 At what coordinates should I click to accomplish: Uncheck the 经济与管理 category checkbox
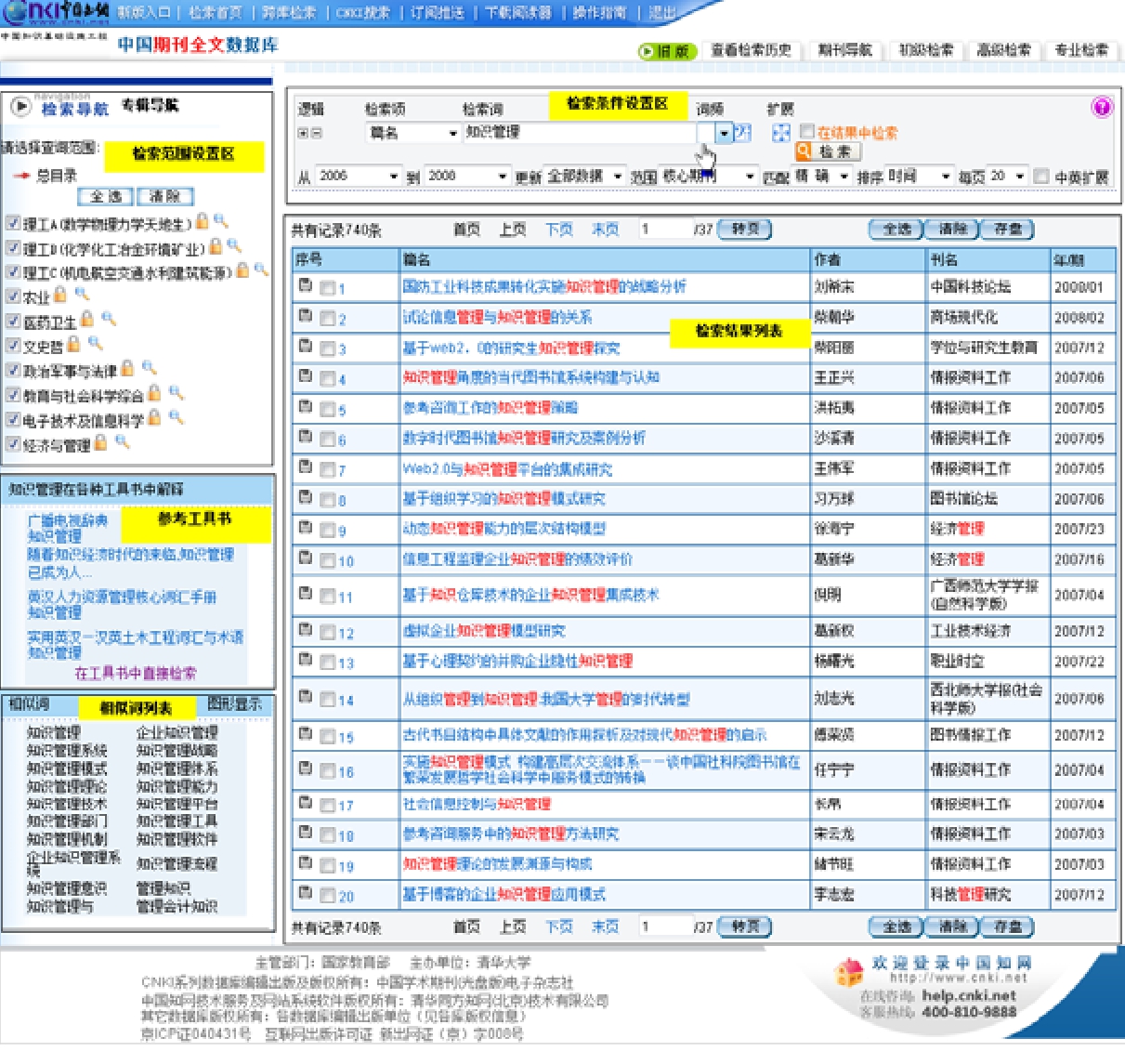tap(13, 444)
